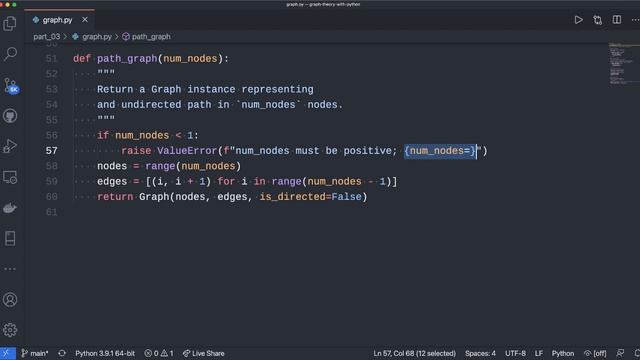Click the minimap code overview

point(623,63)
